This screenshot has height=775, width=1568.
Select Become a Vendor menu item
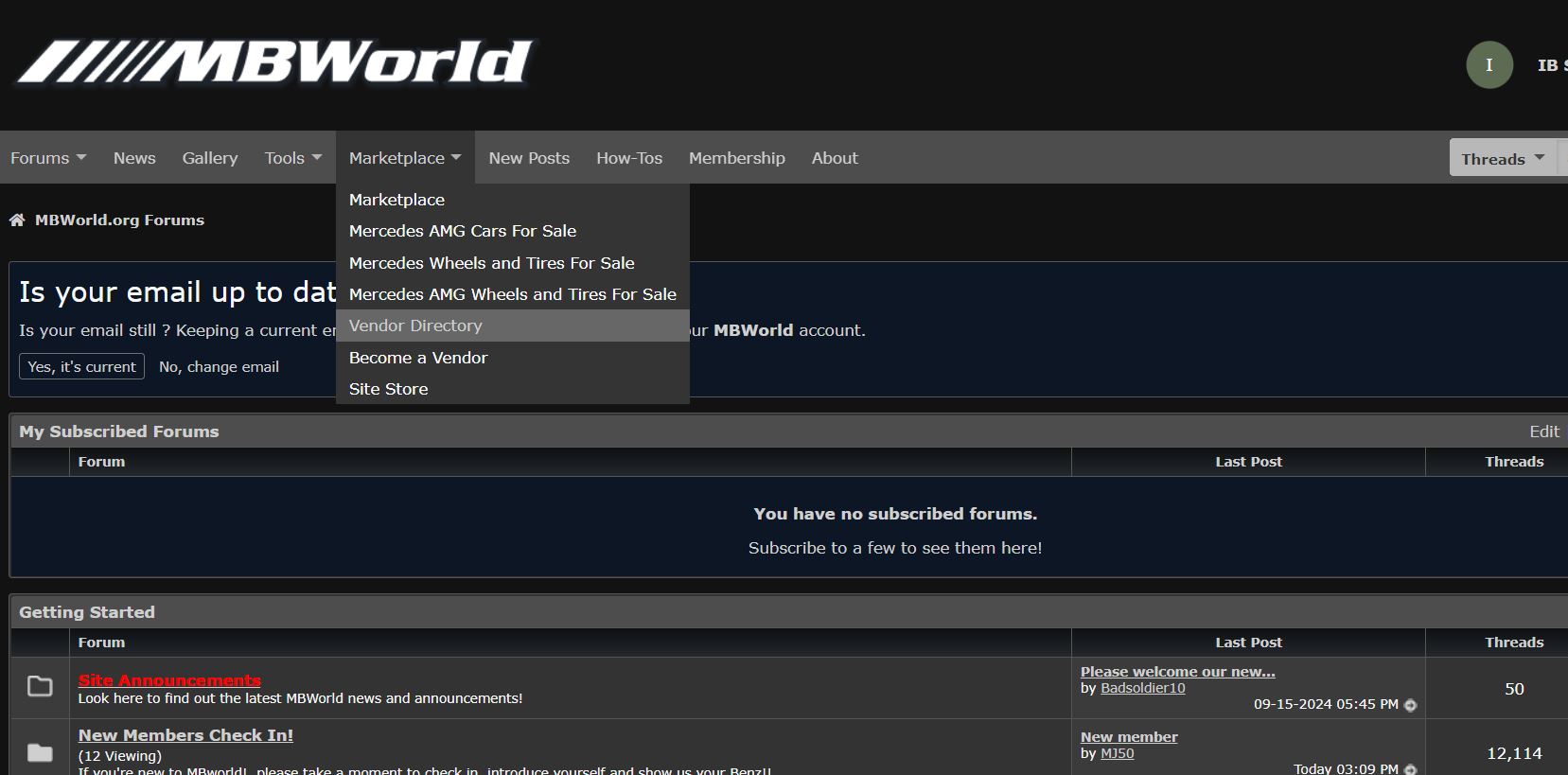(x=418, y=358)
